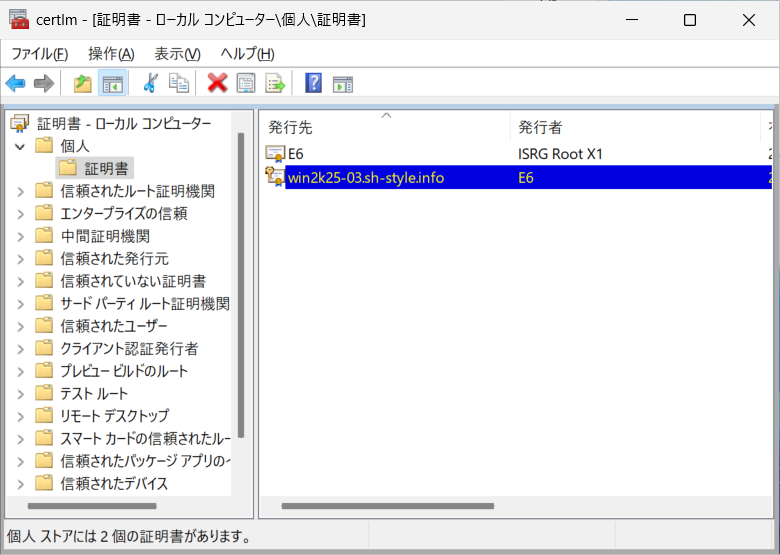
Task: Expand the 信頼されたルート証明機関 node
Action: click(20, 191)
